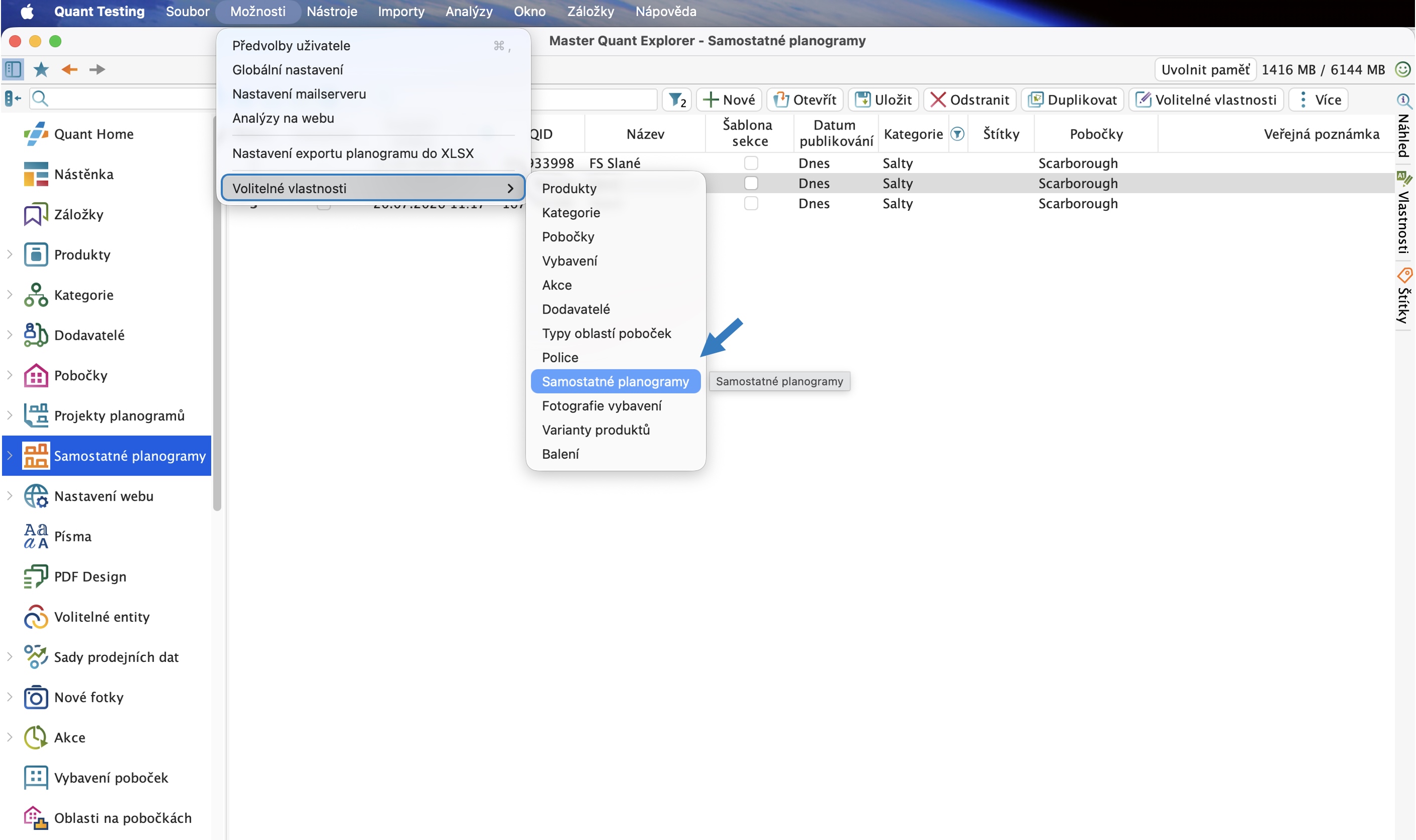Open Předvolby uživatele menu entry
The height and width of the screenshot is (840, 1416).
[x=373, y=46]
